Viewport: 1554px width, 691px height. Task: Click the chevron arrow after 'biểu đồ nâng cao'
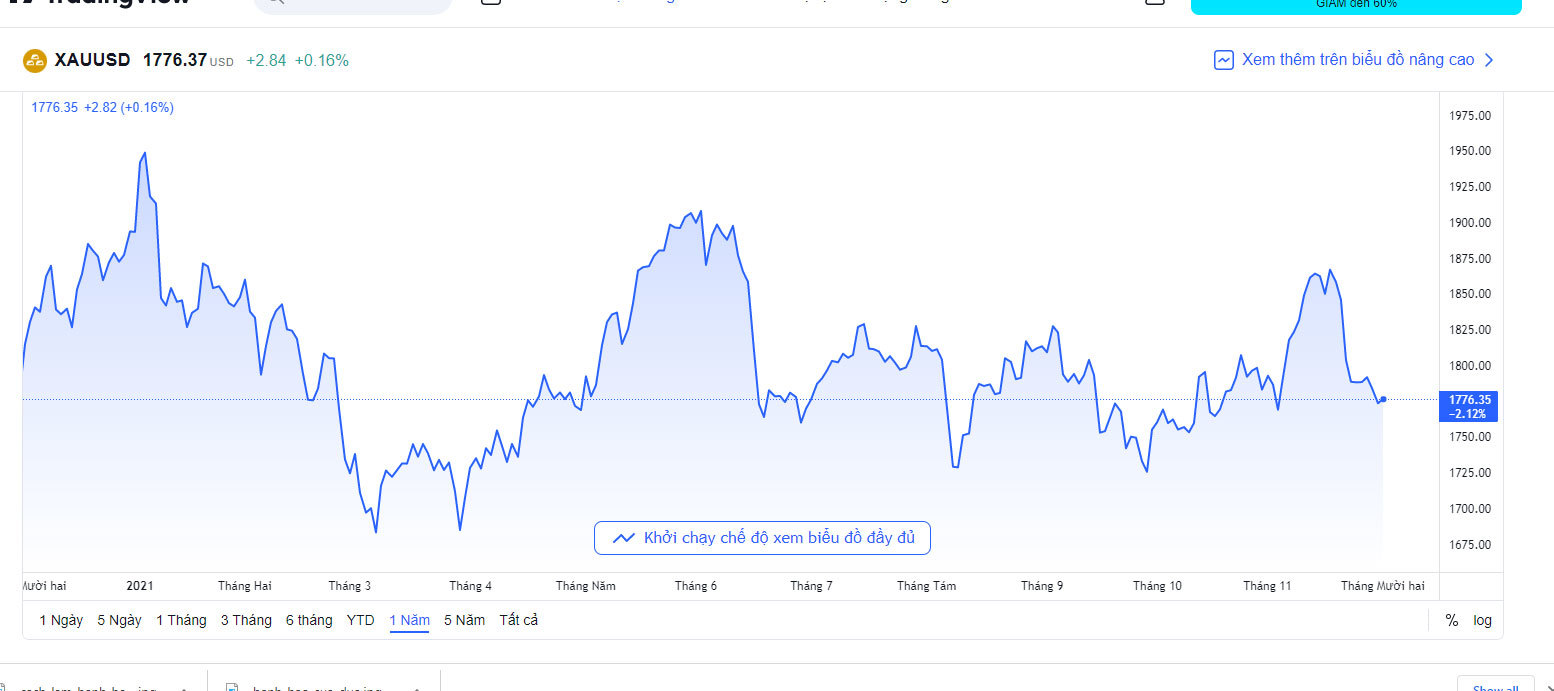click(1489, 60)
